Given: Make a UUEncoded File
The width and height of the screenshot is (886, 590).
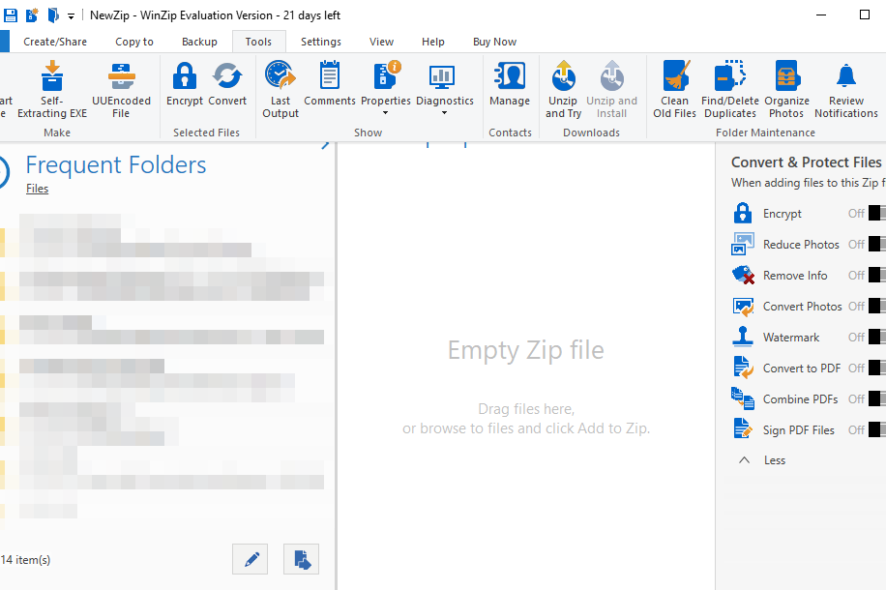Looking at the screenshot, I should point(121,76).
